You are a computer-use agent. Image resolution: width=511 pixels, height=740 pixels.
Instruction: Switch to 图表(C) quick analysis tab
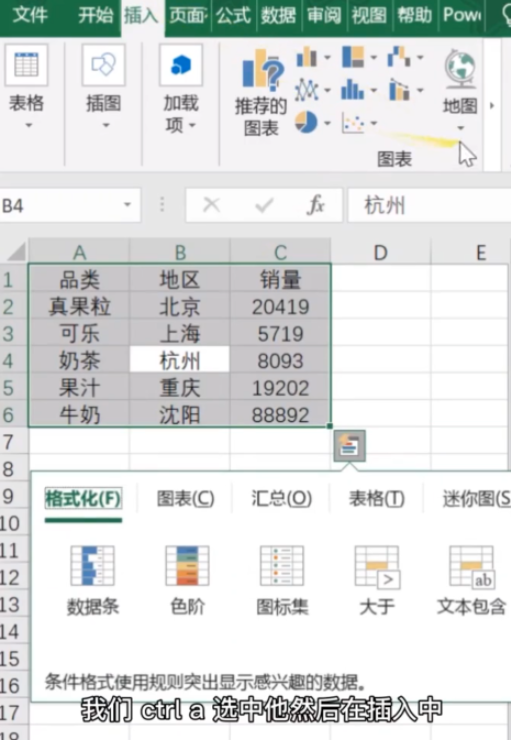185,498
